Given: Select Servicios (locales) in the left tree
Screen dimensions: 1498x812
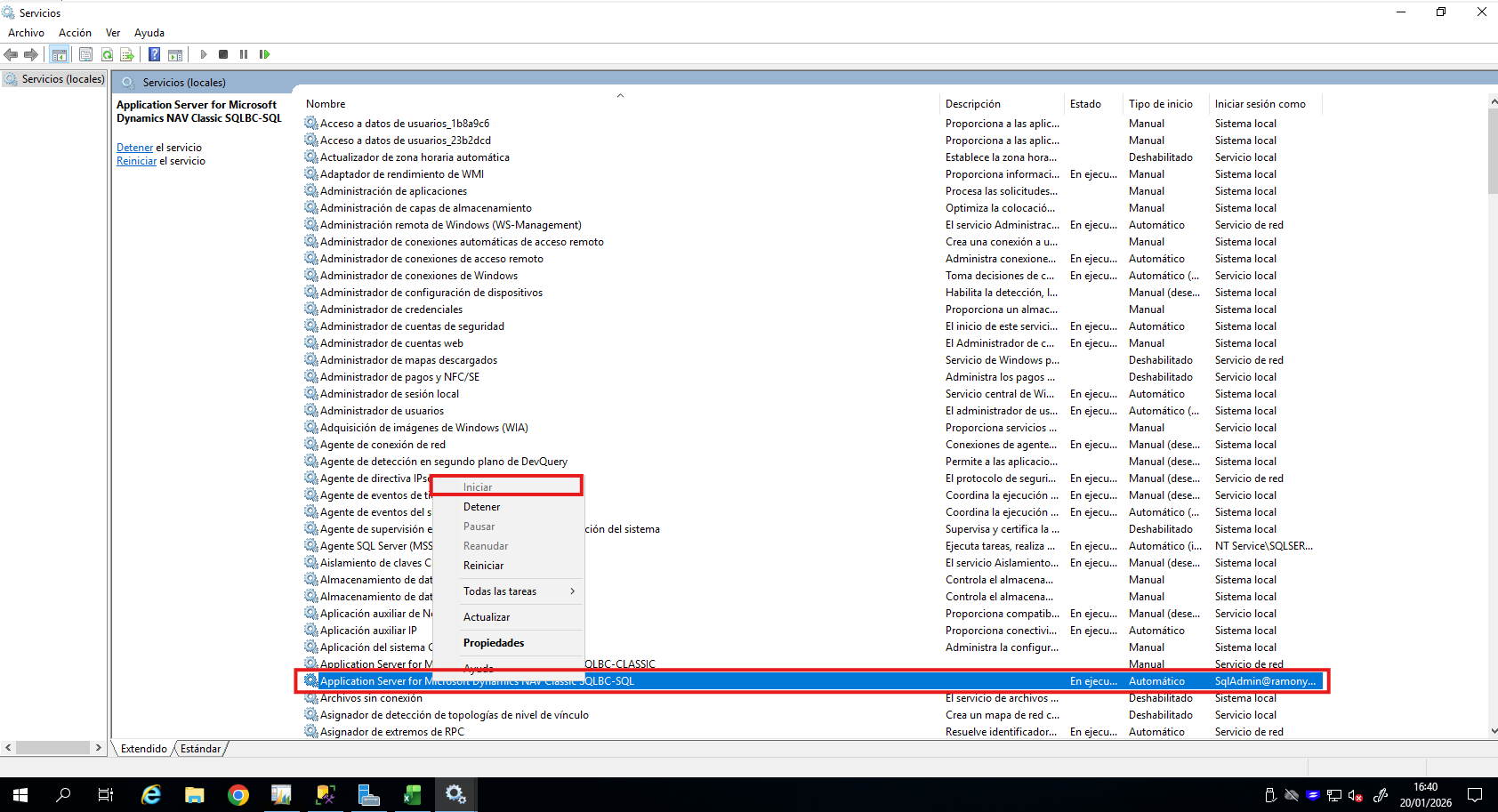Looking at the screenshot, I should point(63,79).
